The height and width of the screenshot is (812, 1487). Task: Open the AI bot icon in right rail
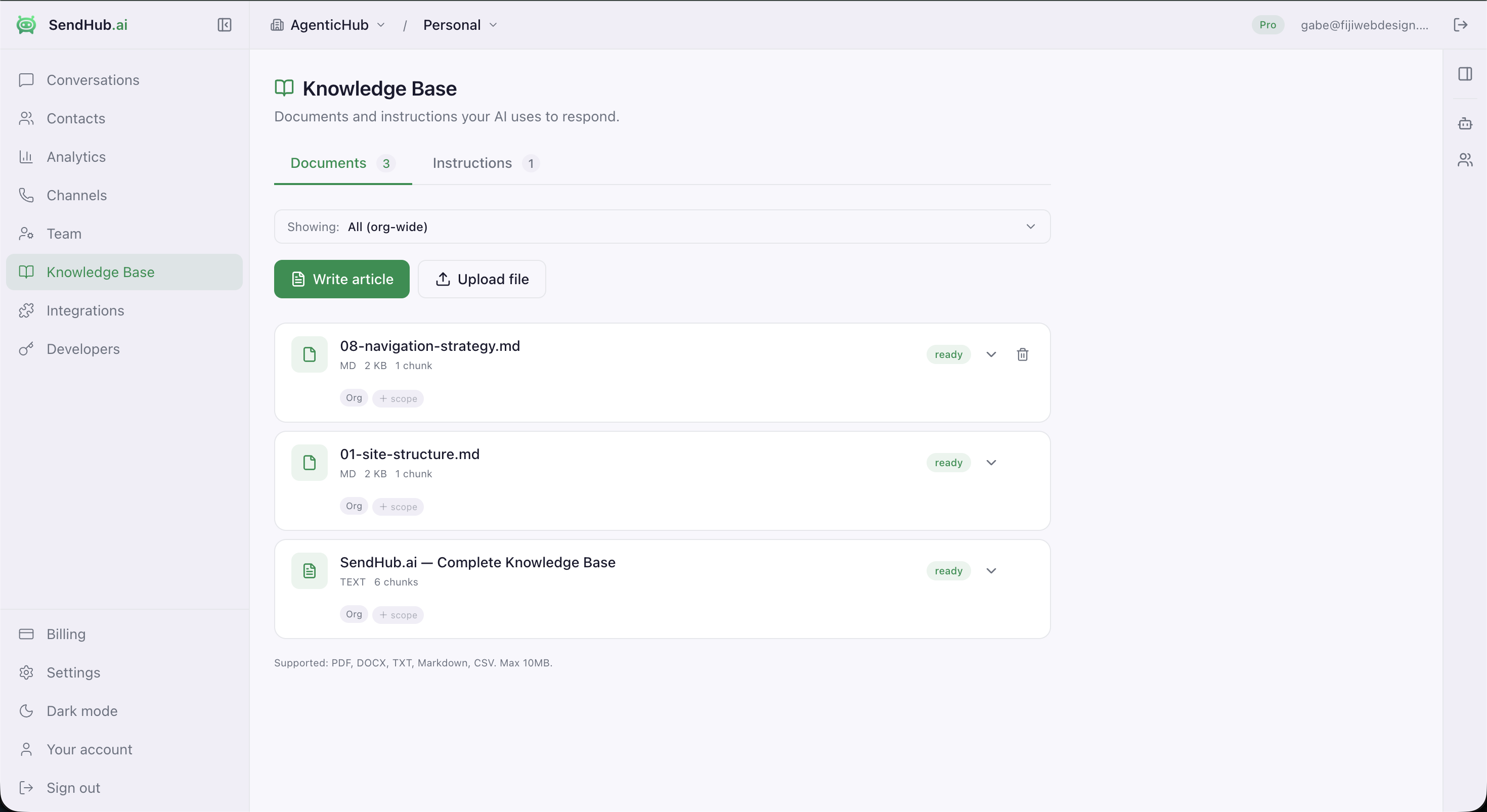click(x=1464, y=123)
